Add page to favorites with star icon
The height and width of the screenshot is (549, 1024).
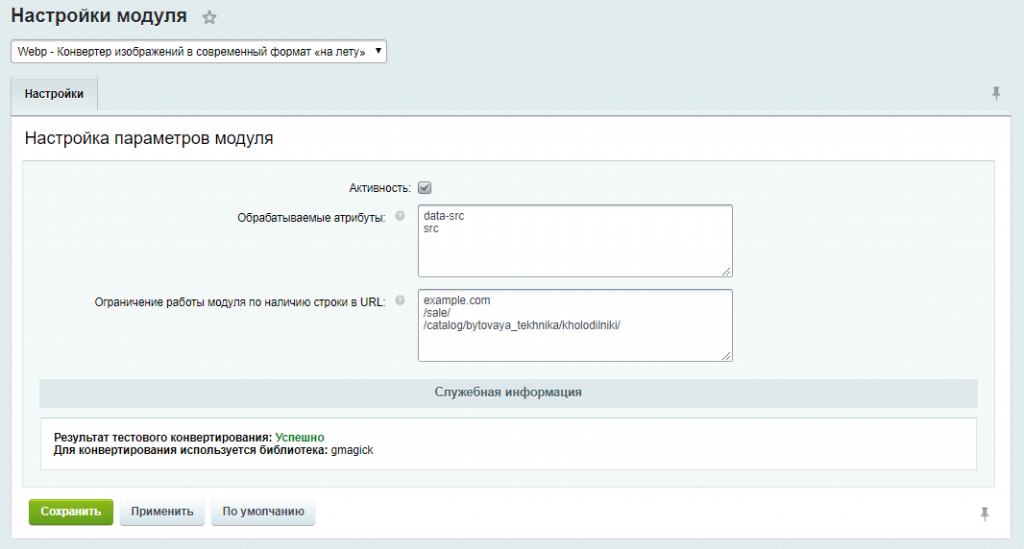[x=209, y=18]
